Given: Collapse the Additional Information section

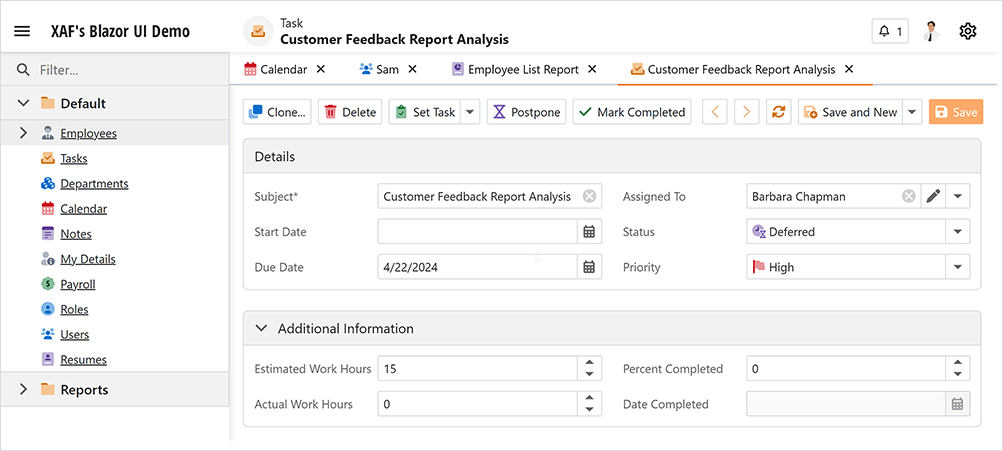Looking at the screenshot, I should point(262,328).
